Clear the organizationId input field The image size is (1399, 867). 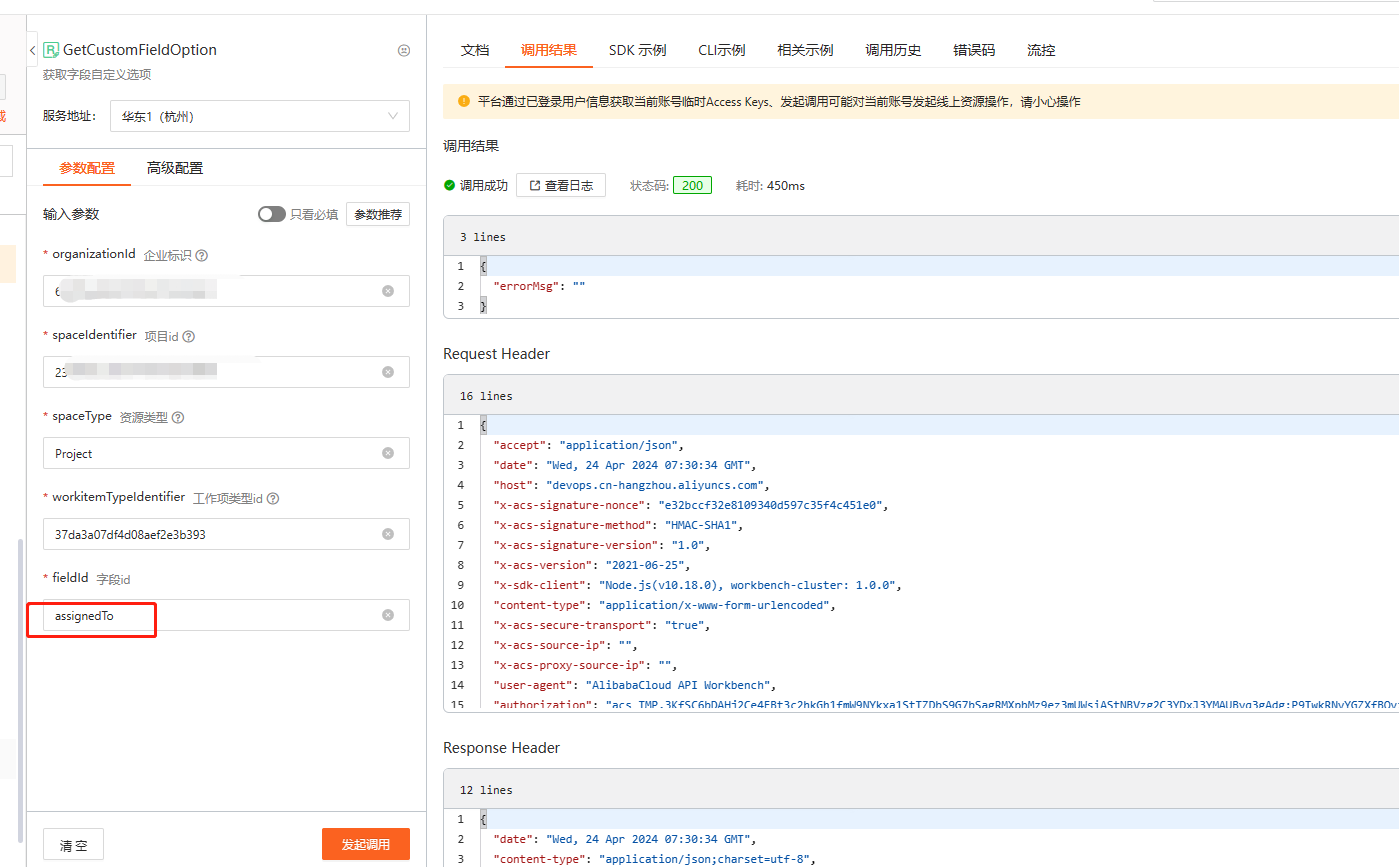(388, 291)
